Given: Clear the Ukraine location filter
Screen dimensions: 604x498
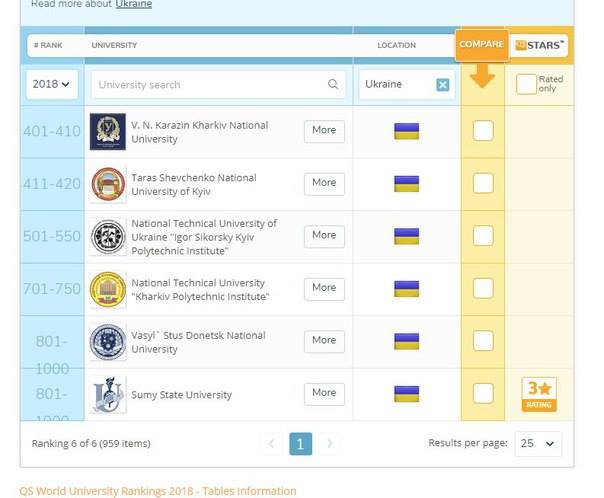Looking at the screenshot, I should coord(443,84).
